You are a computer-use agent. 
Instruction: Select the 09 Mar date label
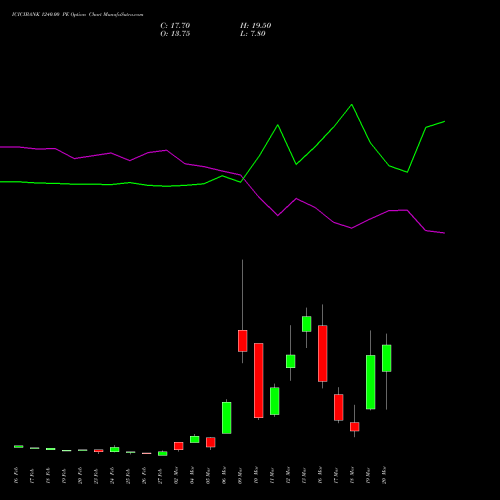coord(240,475)
